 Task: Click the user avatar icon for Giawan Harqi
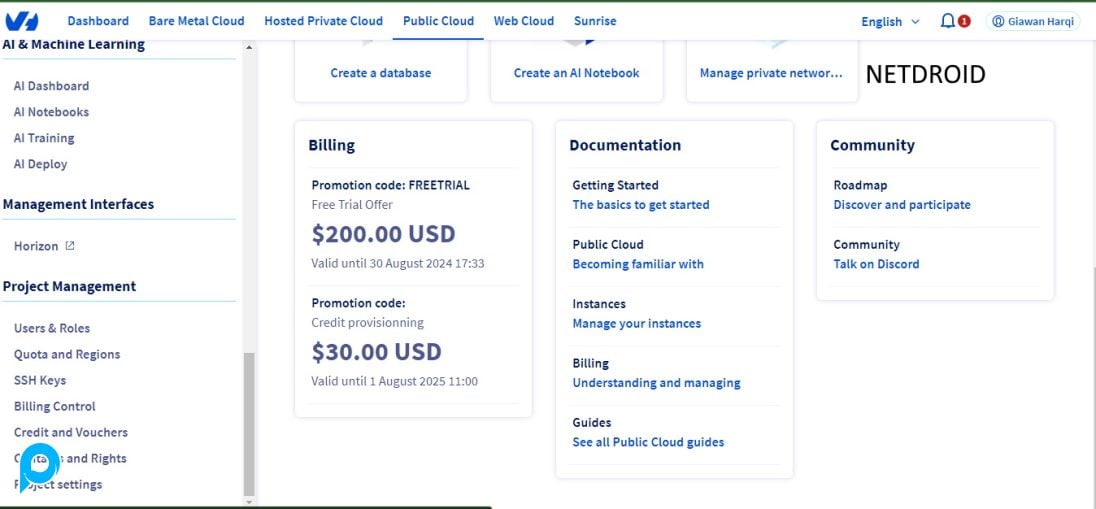pos(998,21)
